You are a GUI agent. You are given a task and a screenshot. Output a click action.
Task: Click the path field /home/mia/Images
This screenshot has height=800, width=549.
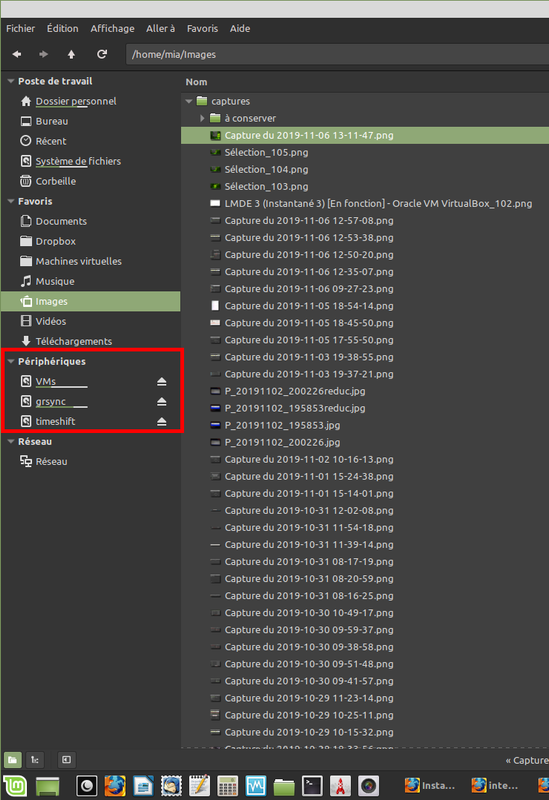click(x=337, y=54)
